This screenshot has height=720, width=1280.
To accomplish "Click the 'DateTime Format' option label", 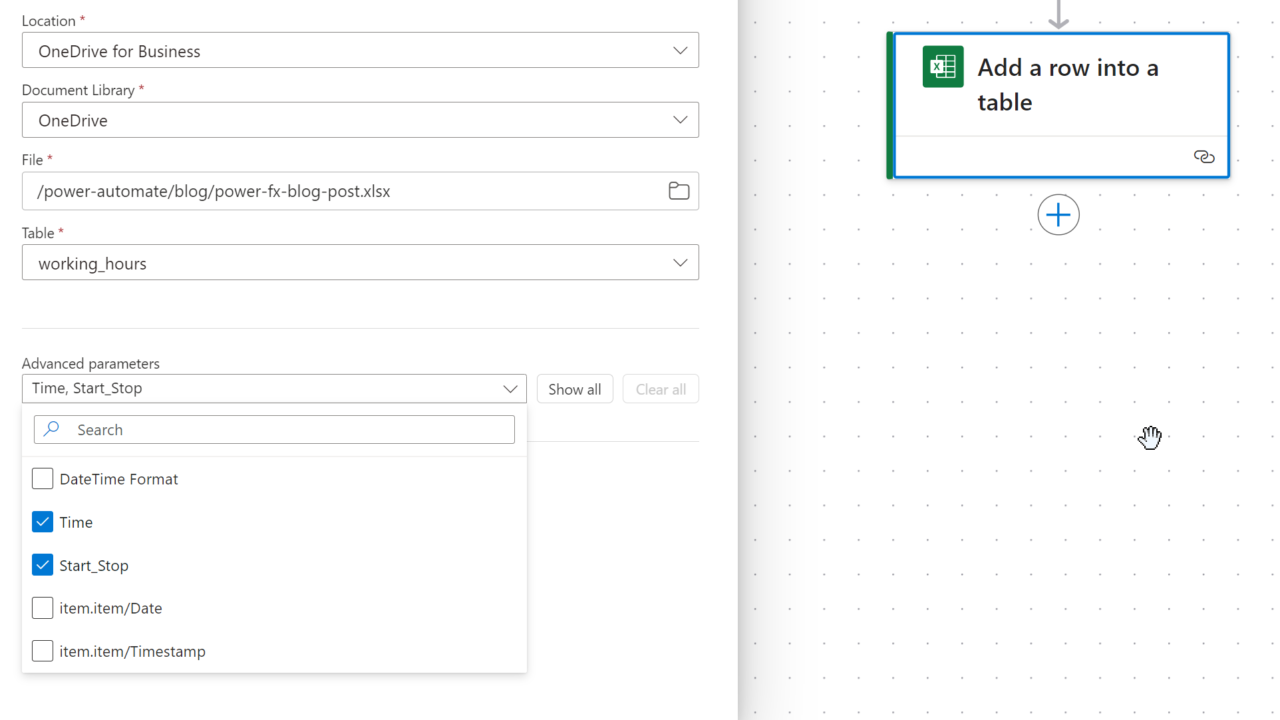I will click(119, 479).
